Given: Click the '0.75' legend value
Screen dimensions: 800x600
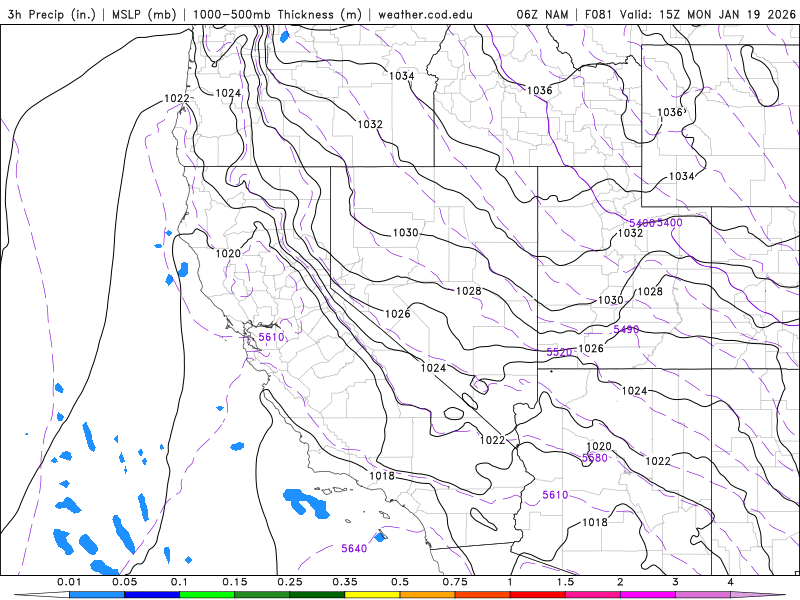Looking at the screenshot, I should pos(455,582).
